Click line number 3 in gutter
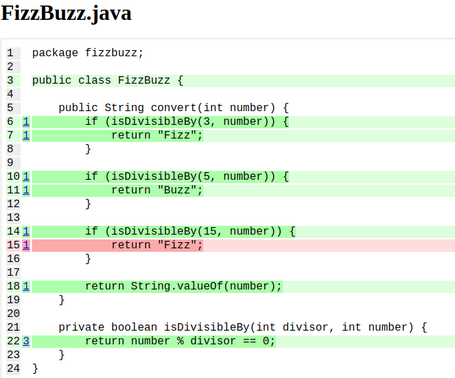Screen dimensions: 455x378 (x=10, y=80)
